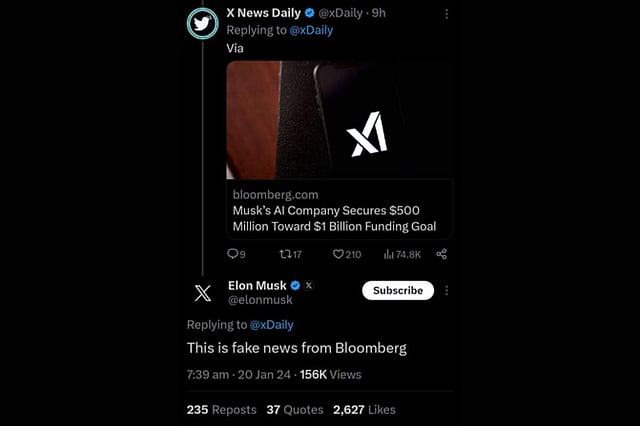Click the @elonmusk handle
This screenshot has width=640, height=426.
(259, 300)
